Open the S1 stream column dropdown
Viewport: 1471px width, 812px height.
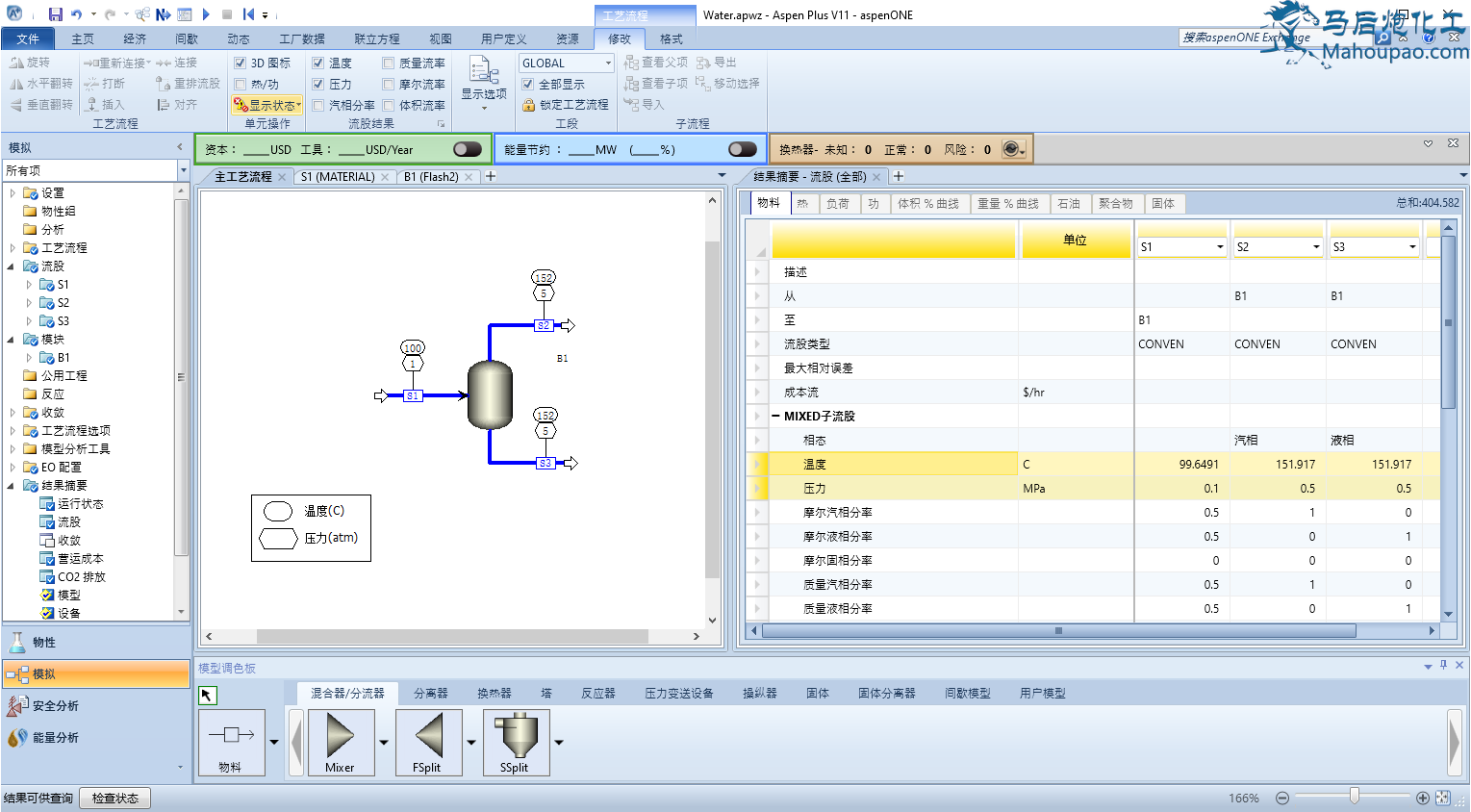(1220, 247)
